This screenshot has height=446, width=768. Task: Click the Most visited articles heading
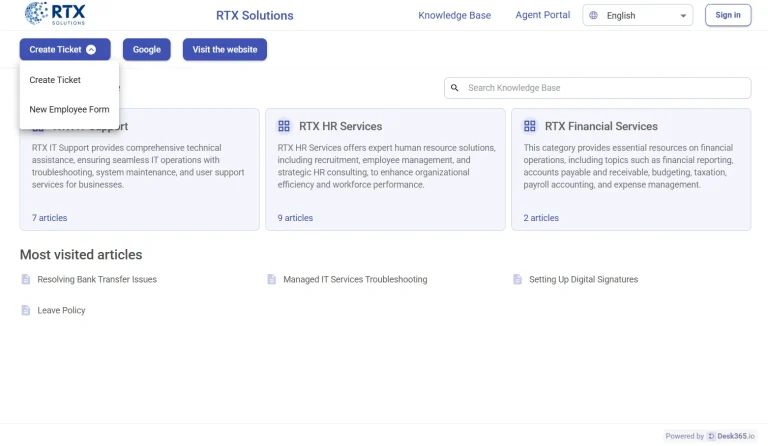click(x=81, y=255)
